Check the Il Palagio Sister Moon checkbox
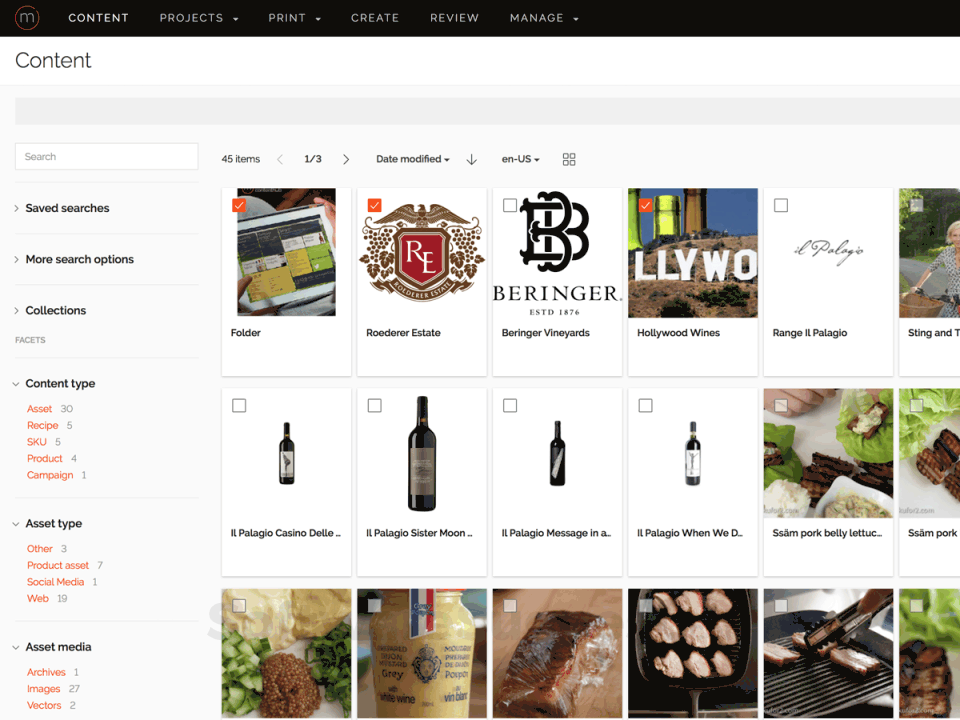This screenshot has width=960, height=720. pyautogui.click(x=374, y=405)
